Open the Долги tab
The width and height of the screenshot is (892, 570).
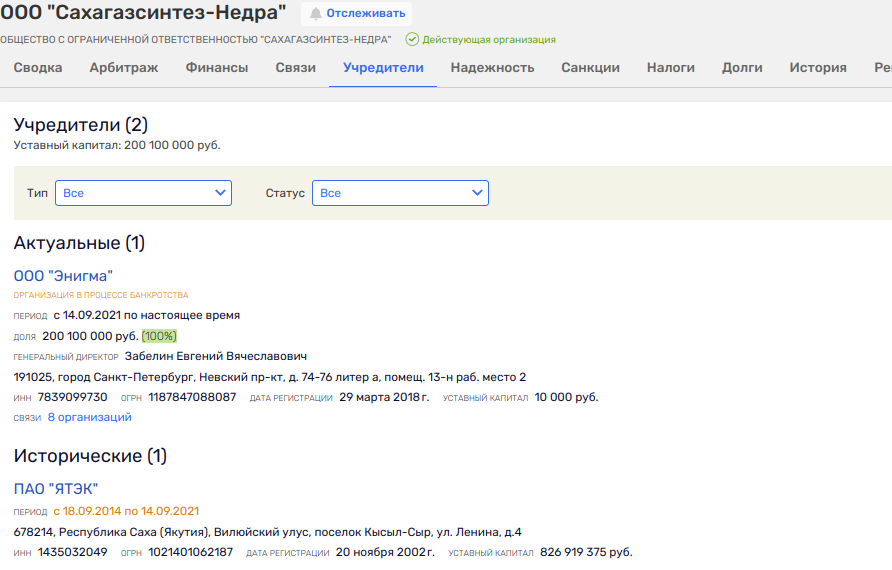[742, 68]
